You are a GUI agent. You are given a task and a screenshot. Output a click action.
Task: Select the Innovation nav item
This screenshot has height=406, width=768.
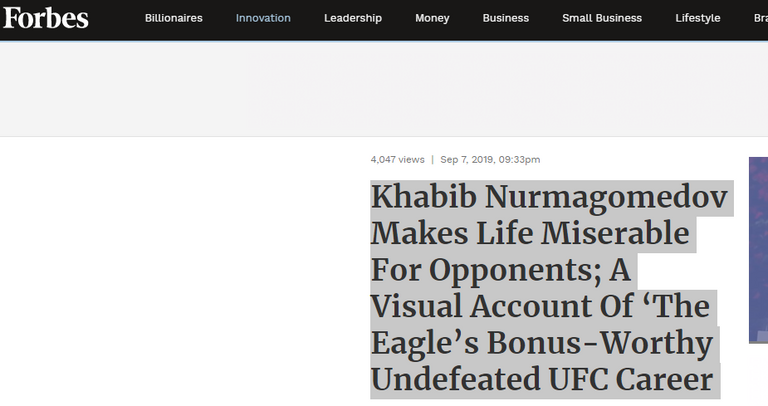click(263, 18)
